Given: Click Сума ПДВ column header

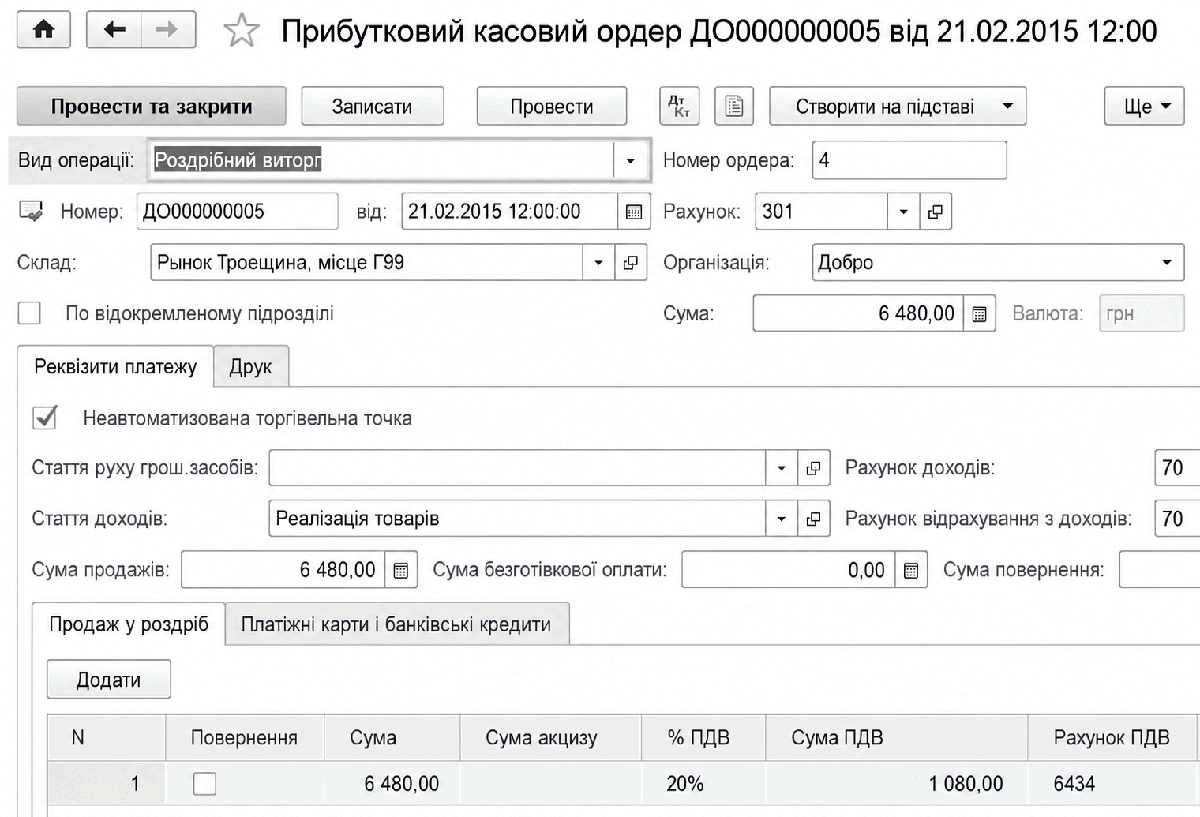Looking at the screenshot, I should (x=897, y=738).
